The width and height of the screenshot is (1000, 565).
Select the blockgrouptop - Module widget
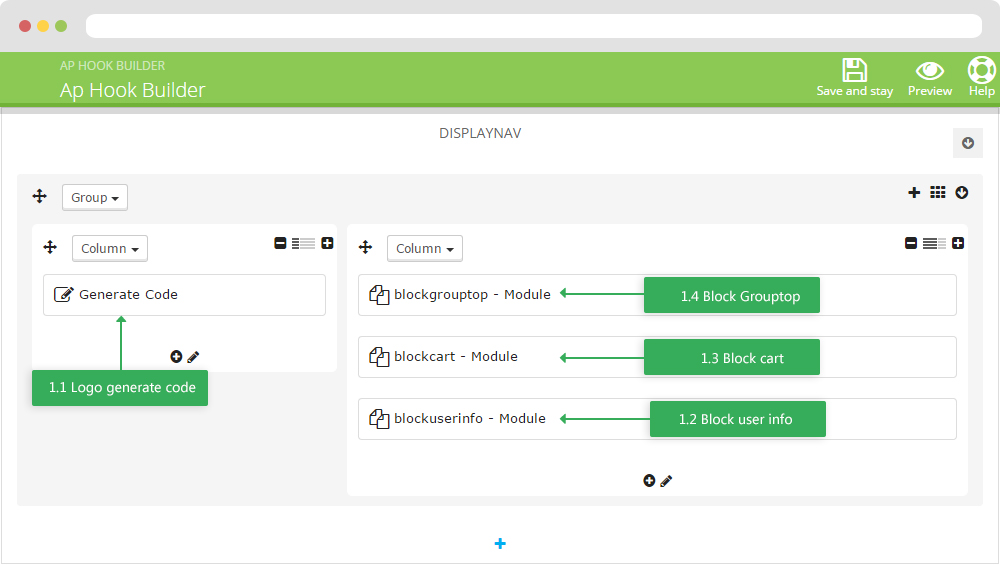click(x=657, y=295)
